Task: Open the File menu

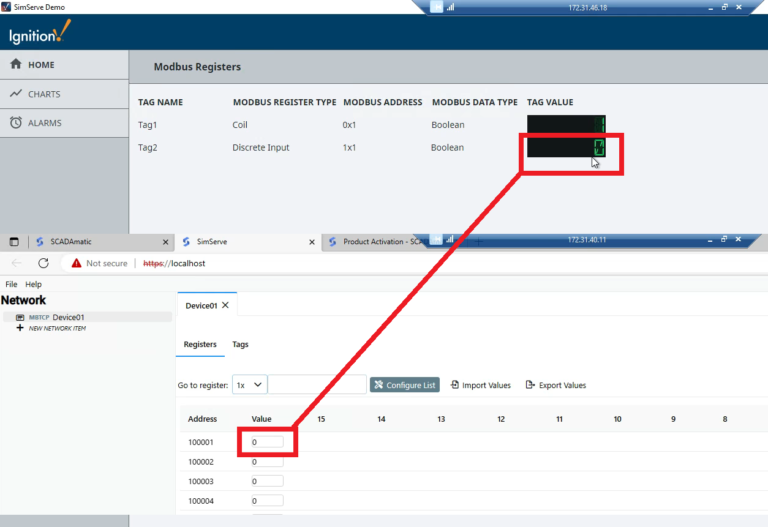Action: click(x=11, y=284)
